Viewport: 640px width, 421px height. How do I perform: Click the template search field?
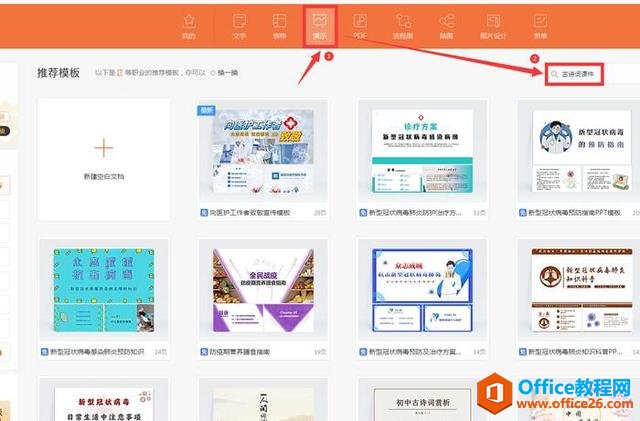[x=593, y=74]
